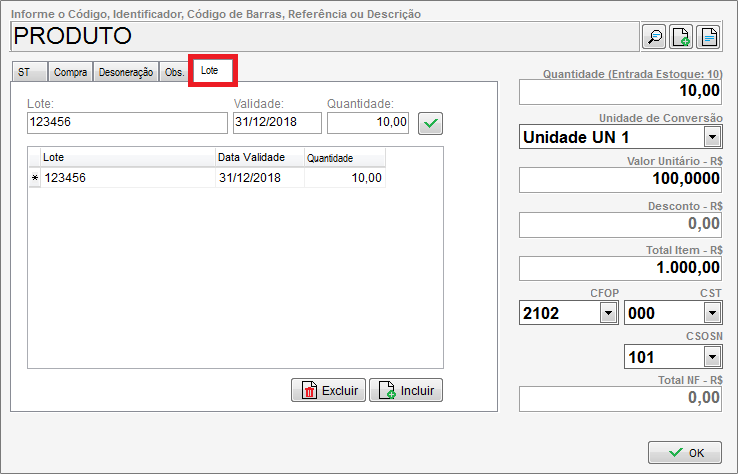Go to the Obs. tab
Viewport: 738px width, 474px height.
[x=174, y=72]
